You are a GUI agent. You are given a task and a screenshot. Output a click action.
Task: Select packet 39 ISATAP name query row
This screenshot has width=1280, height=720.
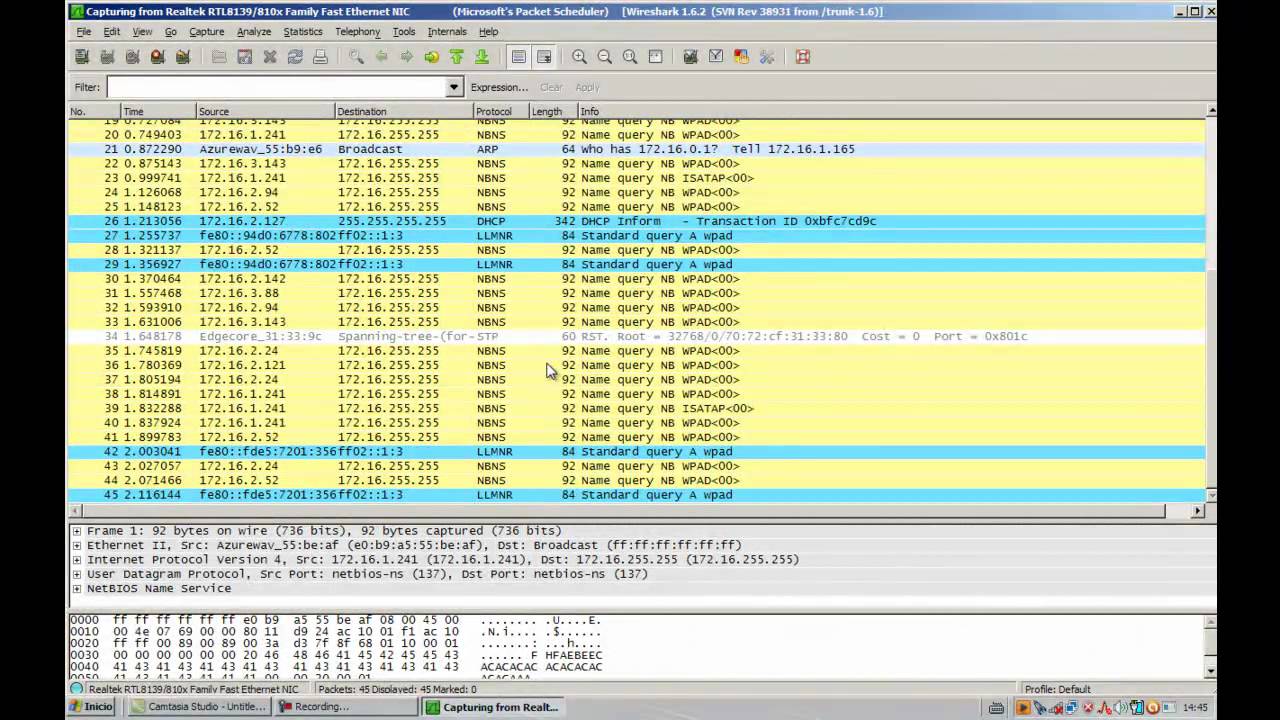pos(636,408)
